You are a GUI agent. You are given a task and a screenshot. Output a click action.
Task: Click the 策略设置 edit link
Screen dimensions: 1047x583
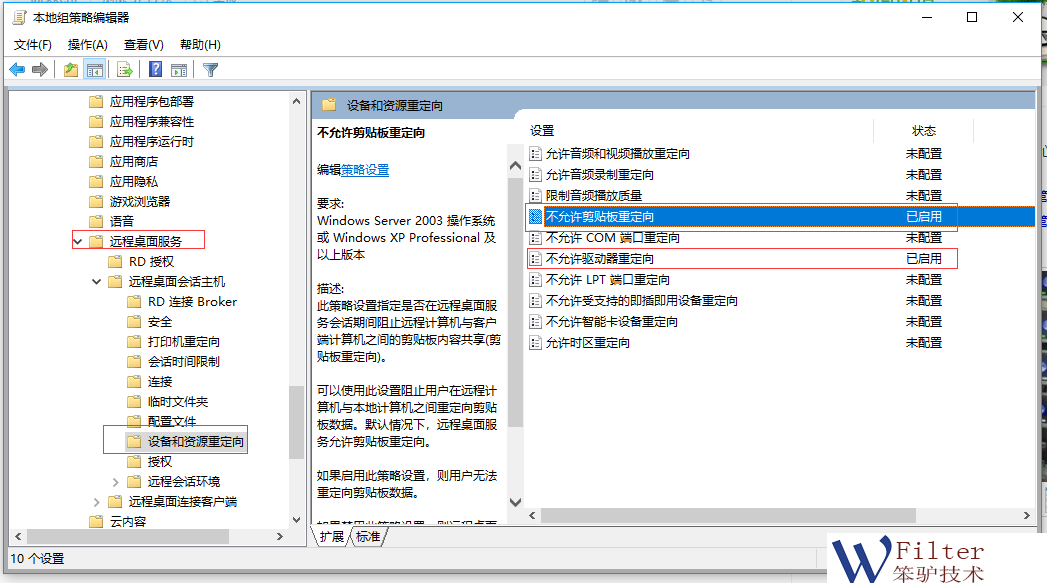[x=365, y=170]
